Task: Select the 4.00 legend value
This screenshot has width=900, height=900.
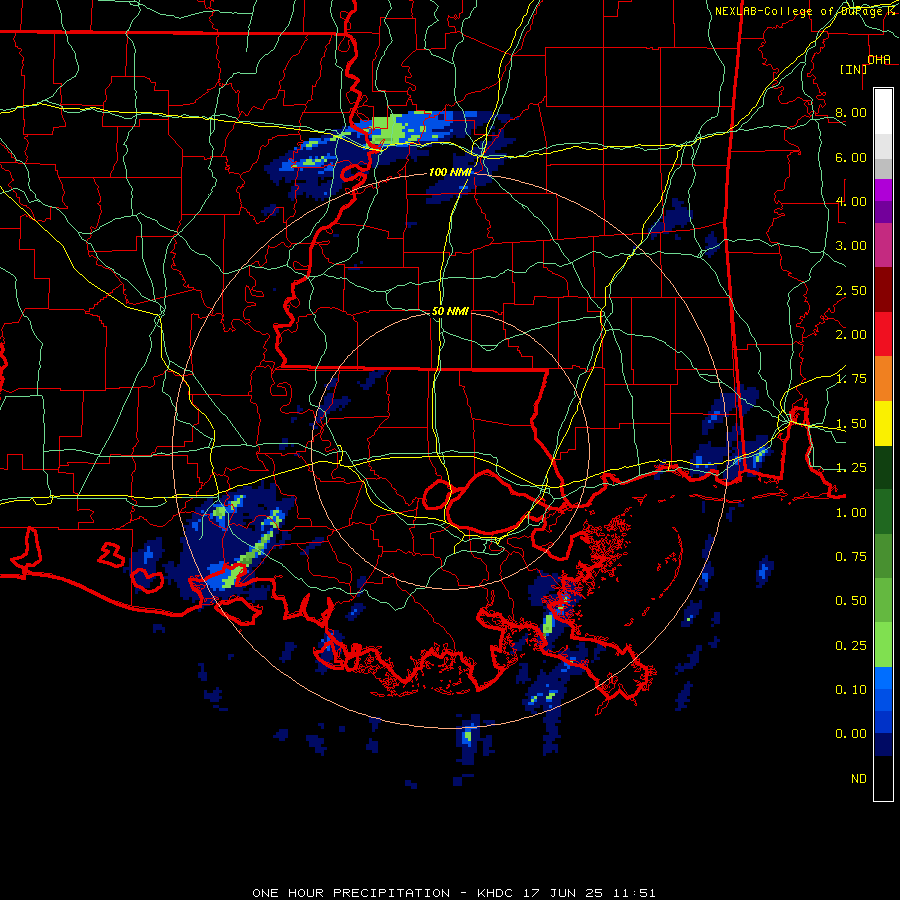Action: [x=851, y=201]
